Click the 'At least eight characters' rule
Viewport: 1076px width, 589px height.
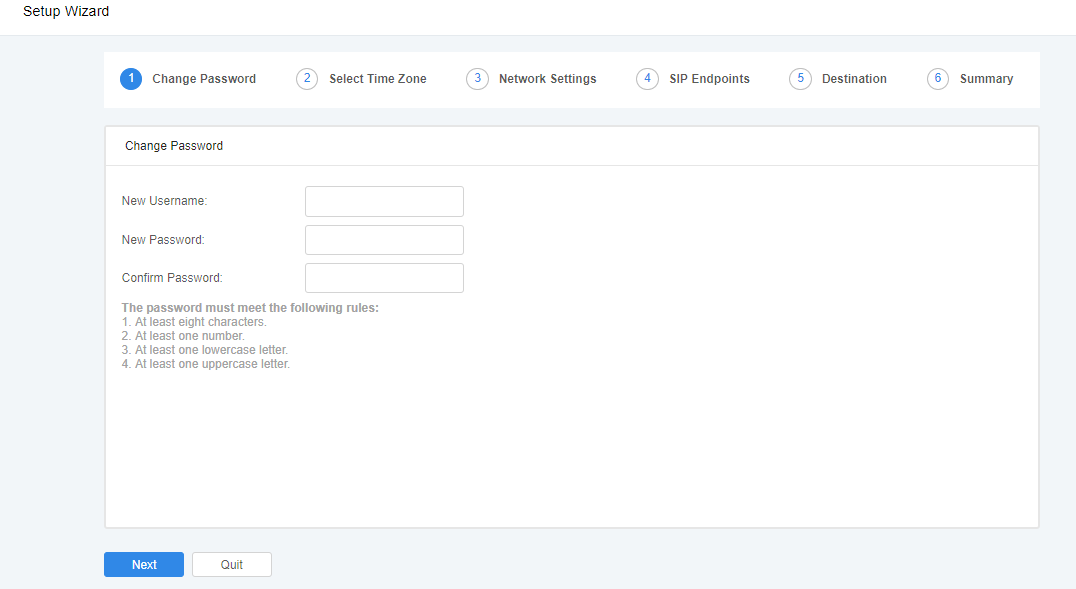(x=194, y=322)
